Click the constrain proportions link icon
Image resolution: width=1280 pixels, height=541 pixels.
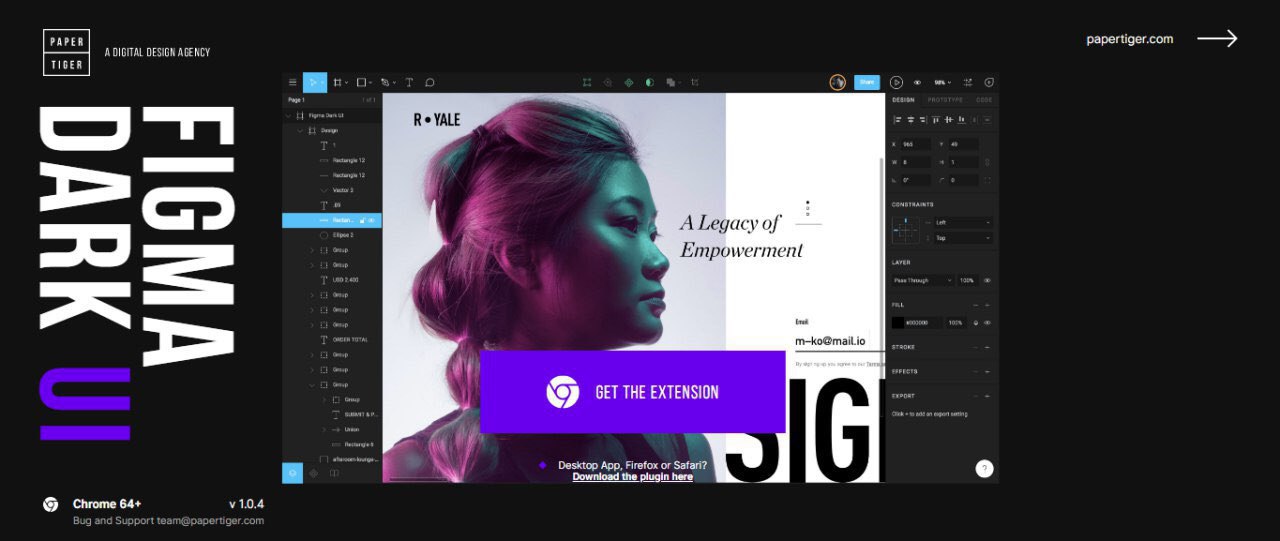pos(988,162)
